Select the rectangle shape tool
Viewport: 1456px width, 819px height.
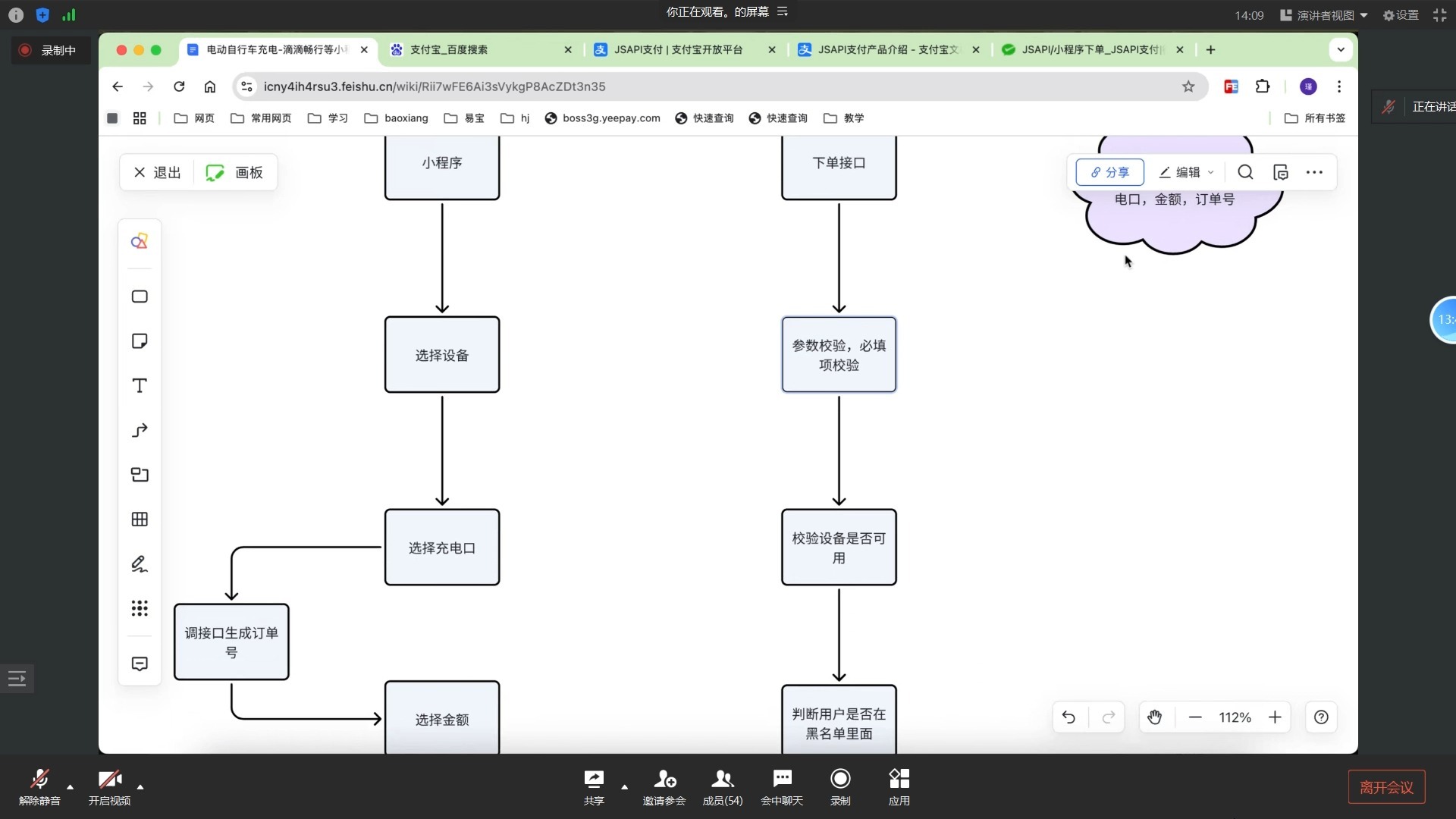140,297
